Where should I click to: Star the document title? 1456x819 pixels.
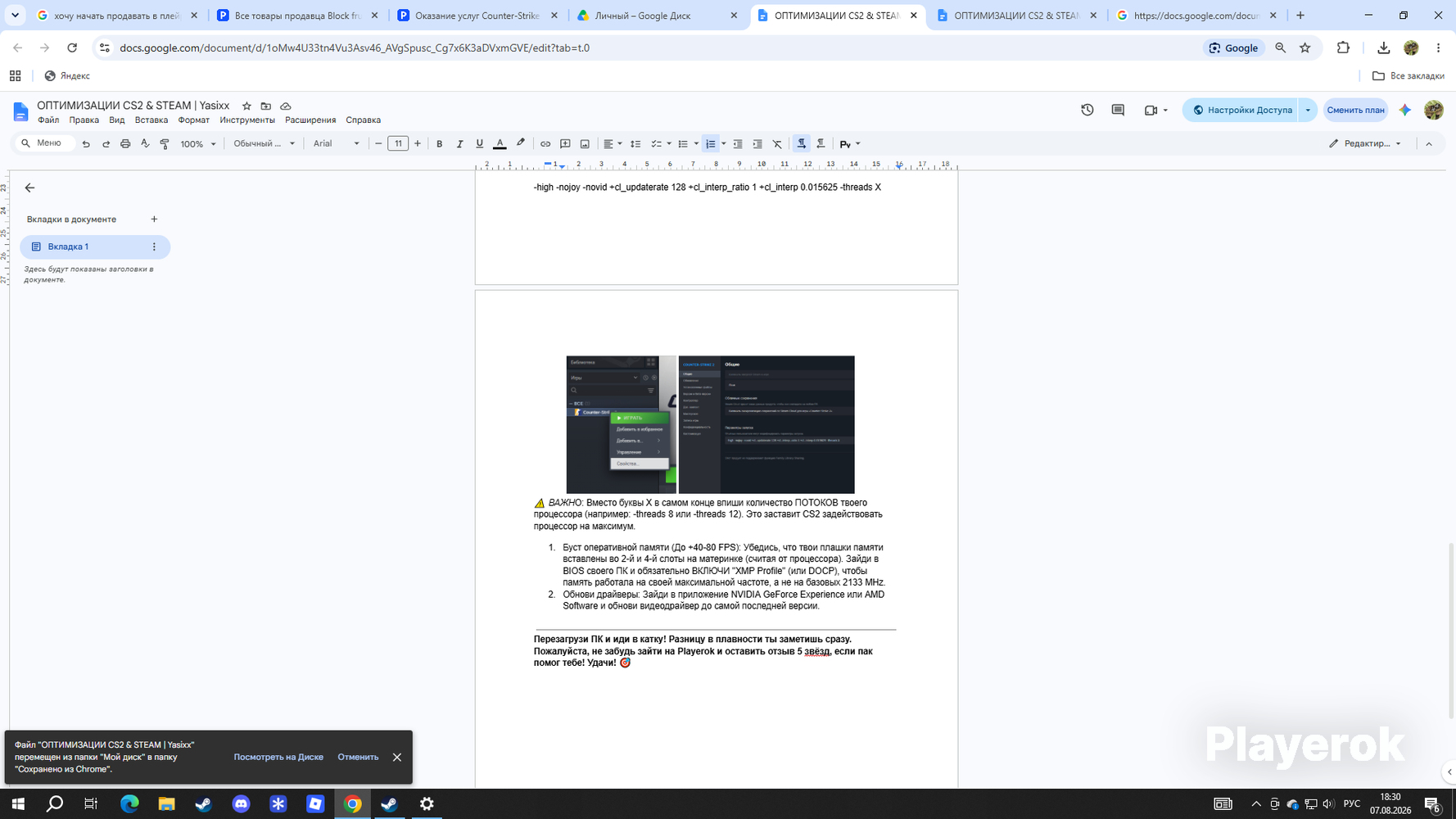pyautogui.click(x=246, y=106)
